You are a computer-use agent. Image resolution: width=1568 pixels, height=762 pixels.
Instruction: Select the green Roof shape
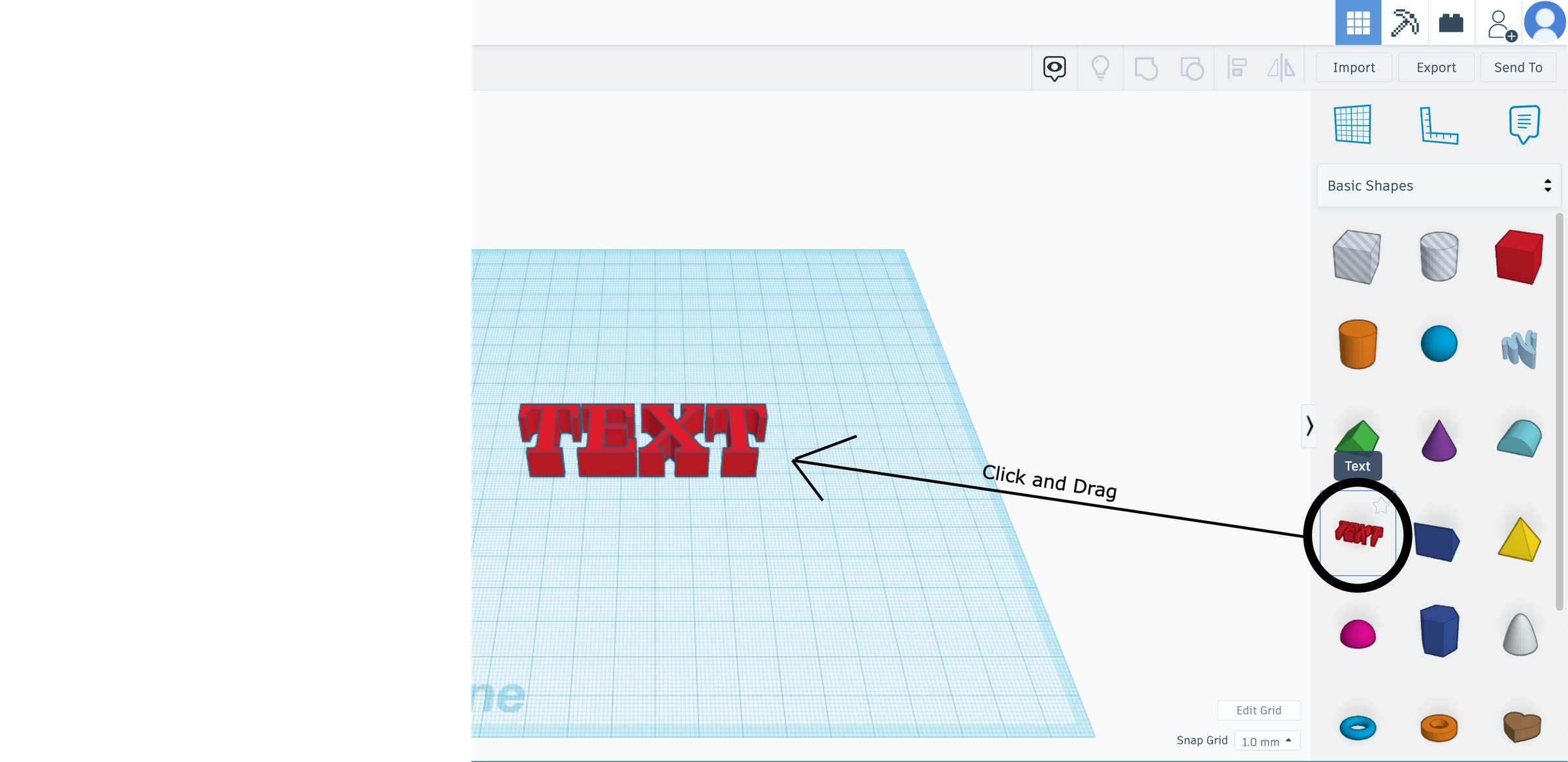click(x=1358, y=437)
